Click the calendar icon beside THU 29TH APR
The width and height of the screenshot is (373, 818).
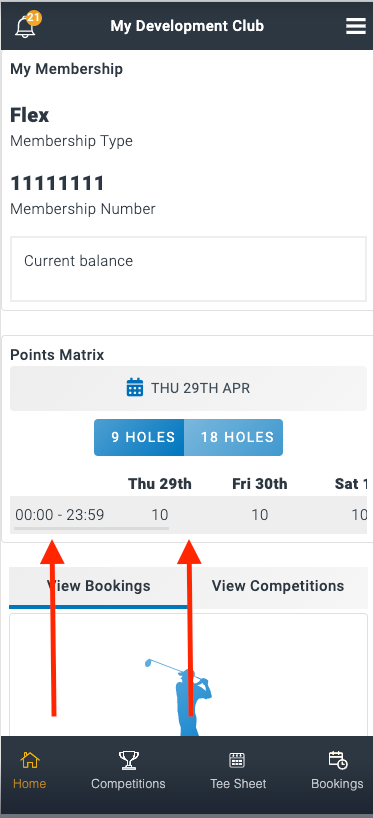(135, 388)
